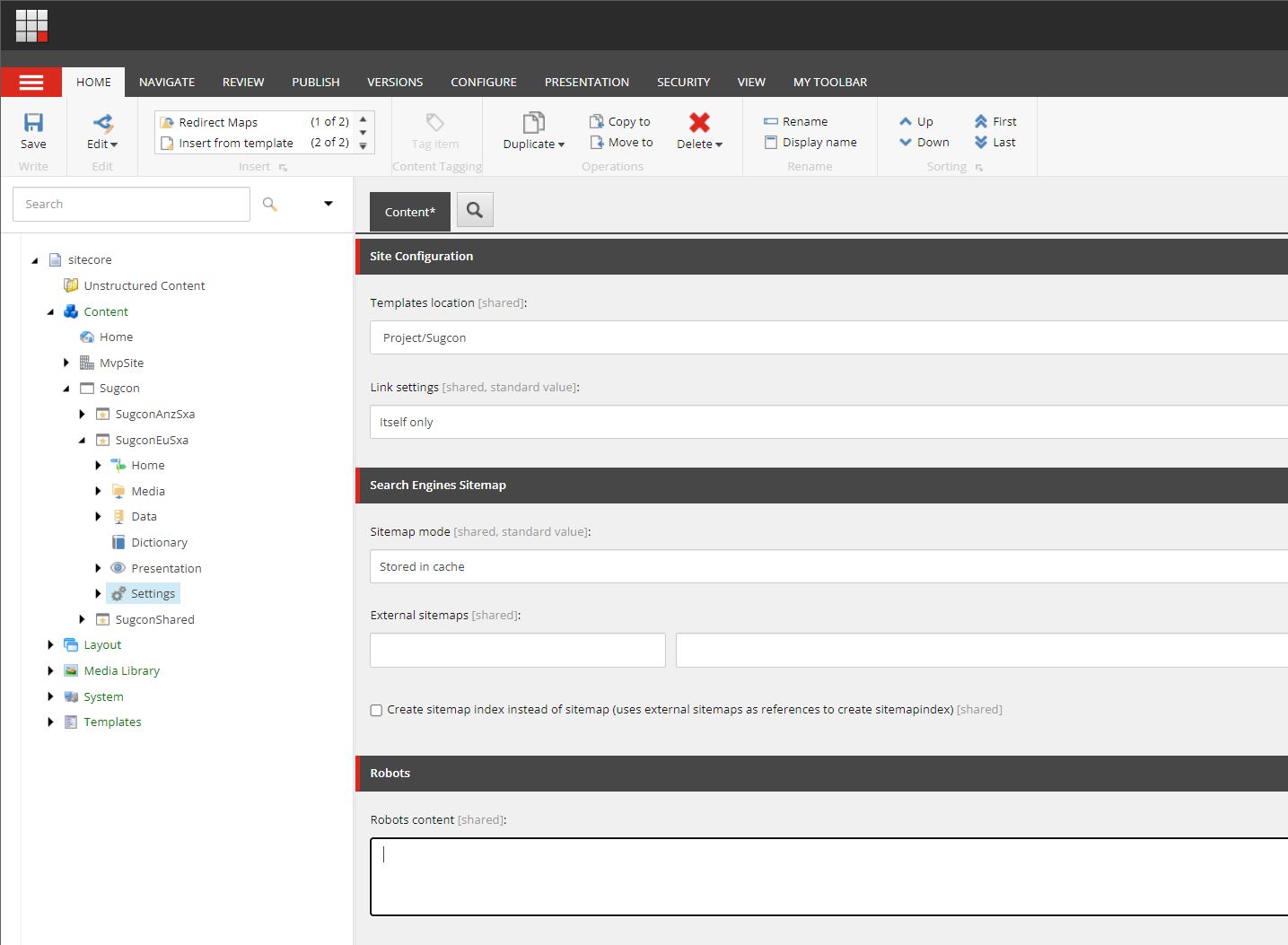
Task: Click the Insert group dialog launcher icon
Action: coord(283,168)
